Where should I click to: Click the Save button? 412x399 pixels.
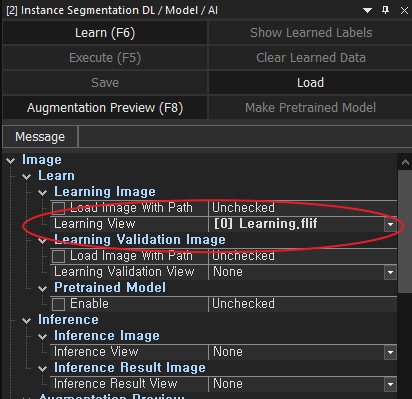[x=105, y=83]
